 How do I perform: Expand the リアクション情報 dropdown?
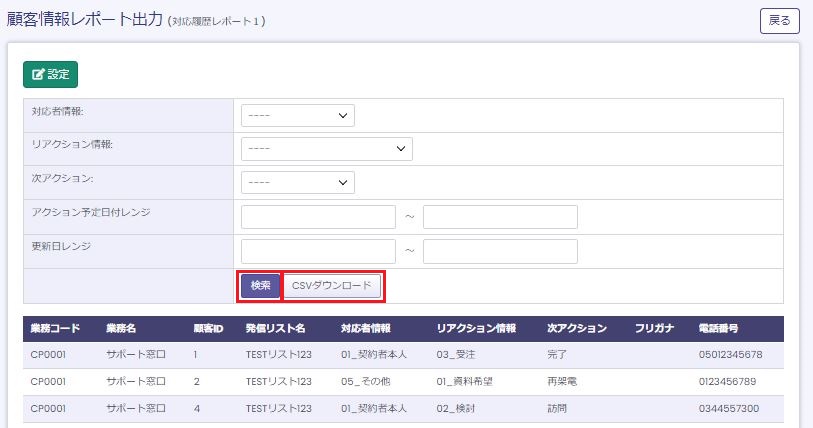click(x=326, y=149)
